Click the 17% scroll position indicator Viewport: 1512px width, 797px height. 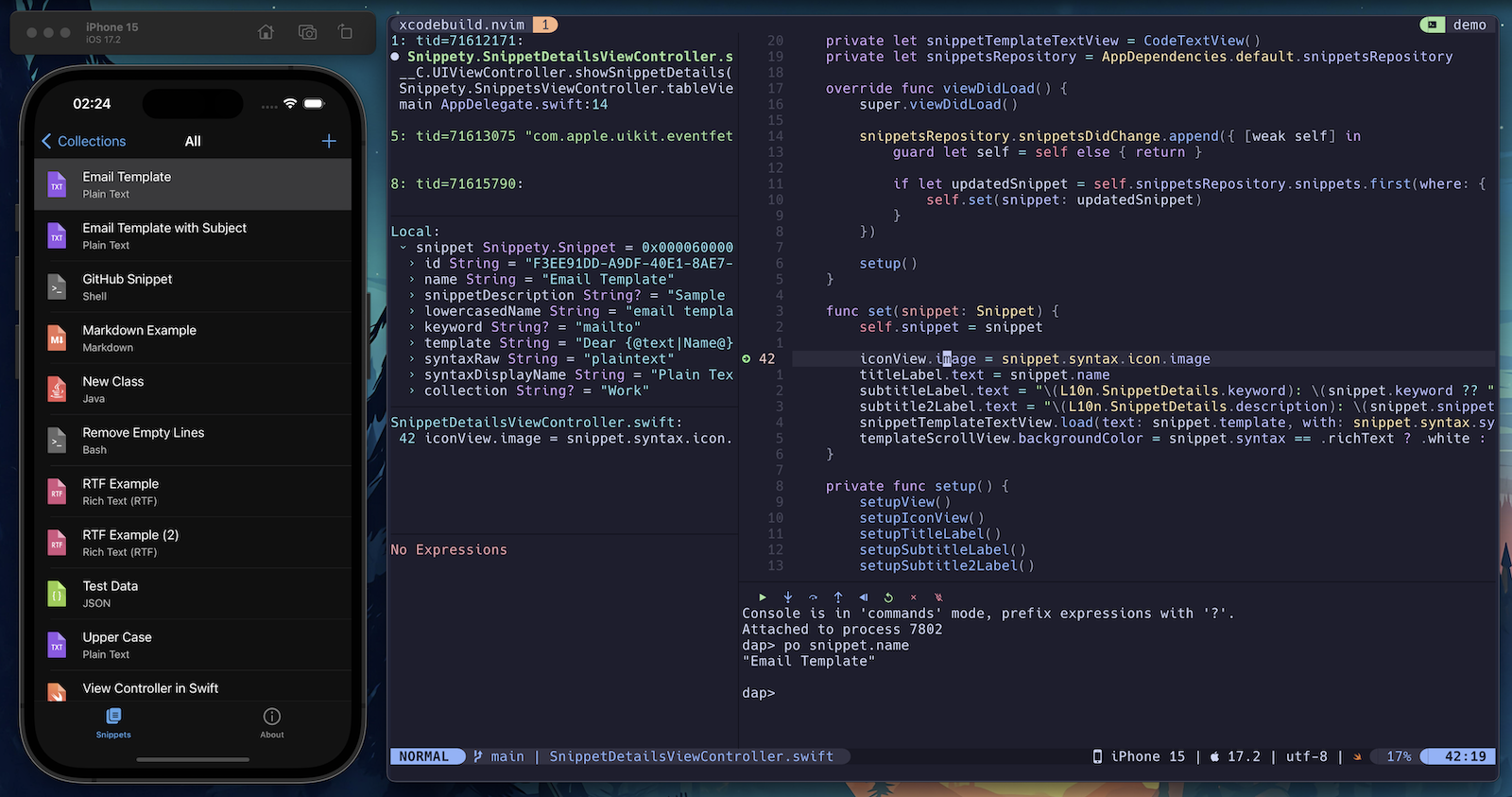[x=1399, y=756]
